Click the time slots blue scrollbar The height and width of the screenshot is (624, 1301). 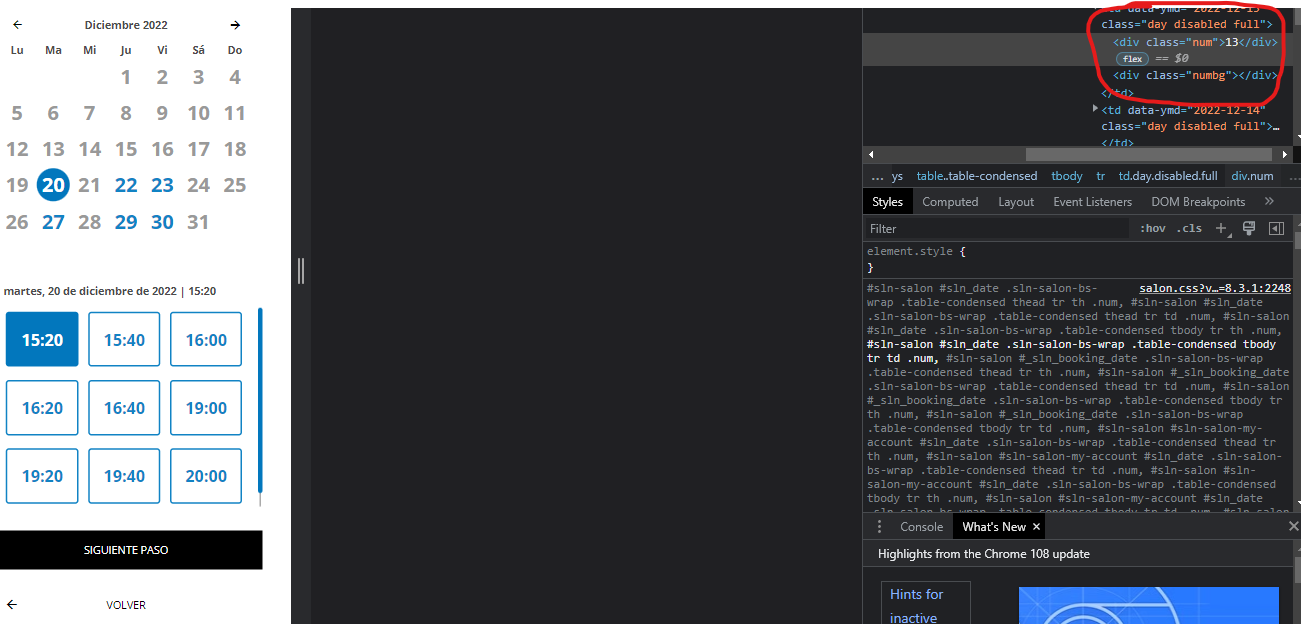pos(260,400)
